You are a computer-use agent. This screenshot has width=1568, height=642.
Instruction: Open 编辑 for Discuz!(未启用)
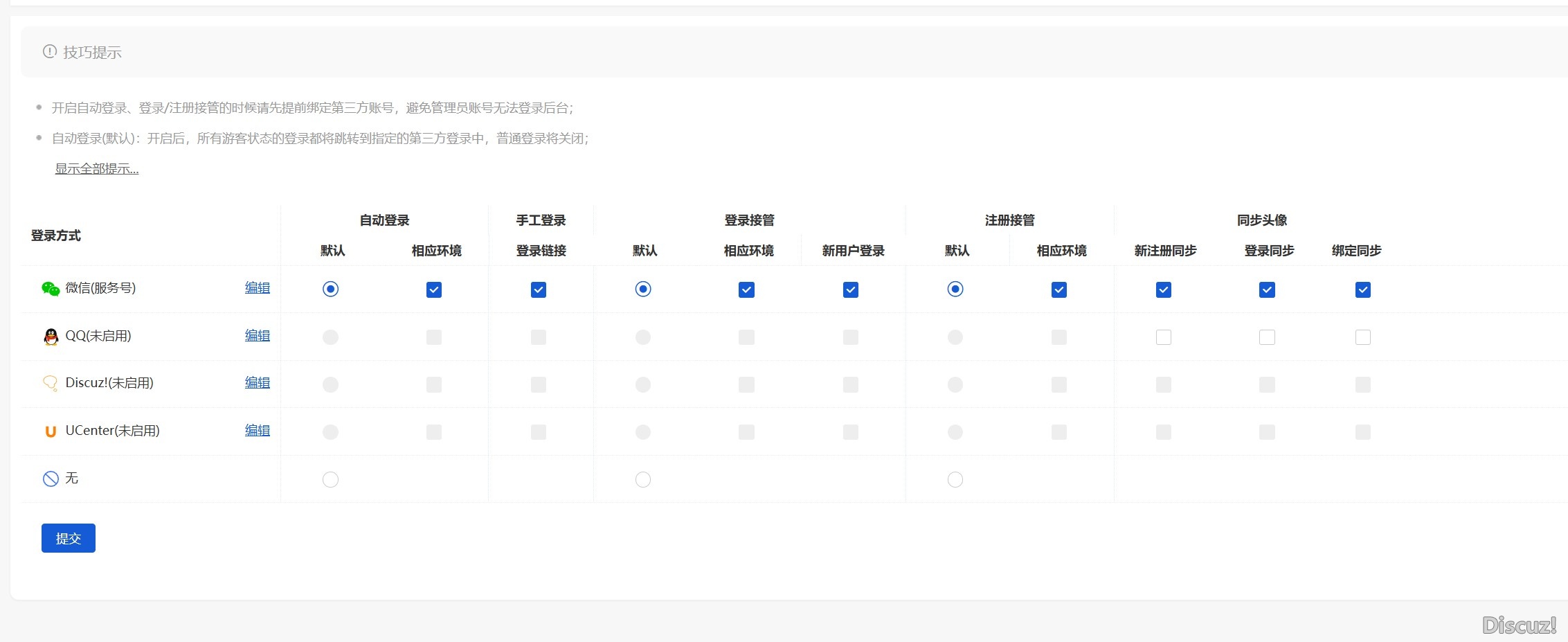click(258, 382)
